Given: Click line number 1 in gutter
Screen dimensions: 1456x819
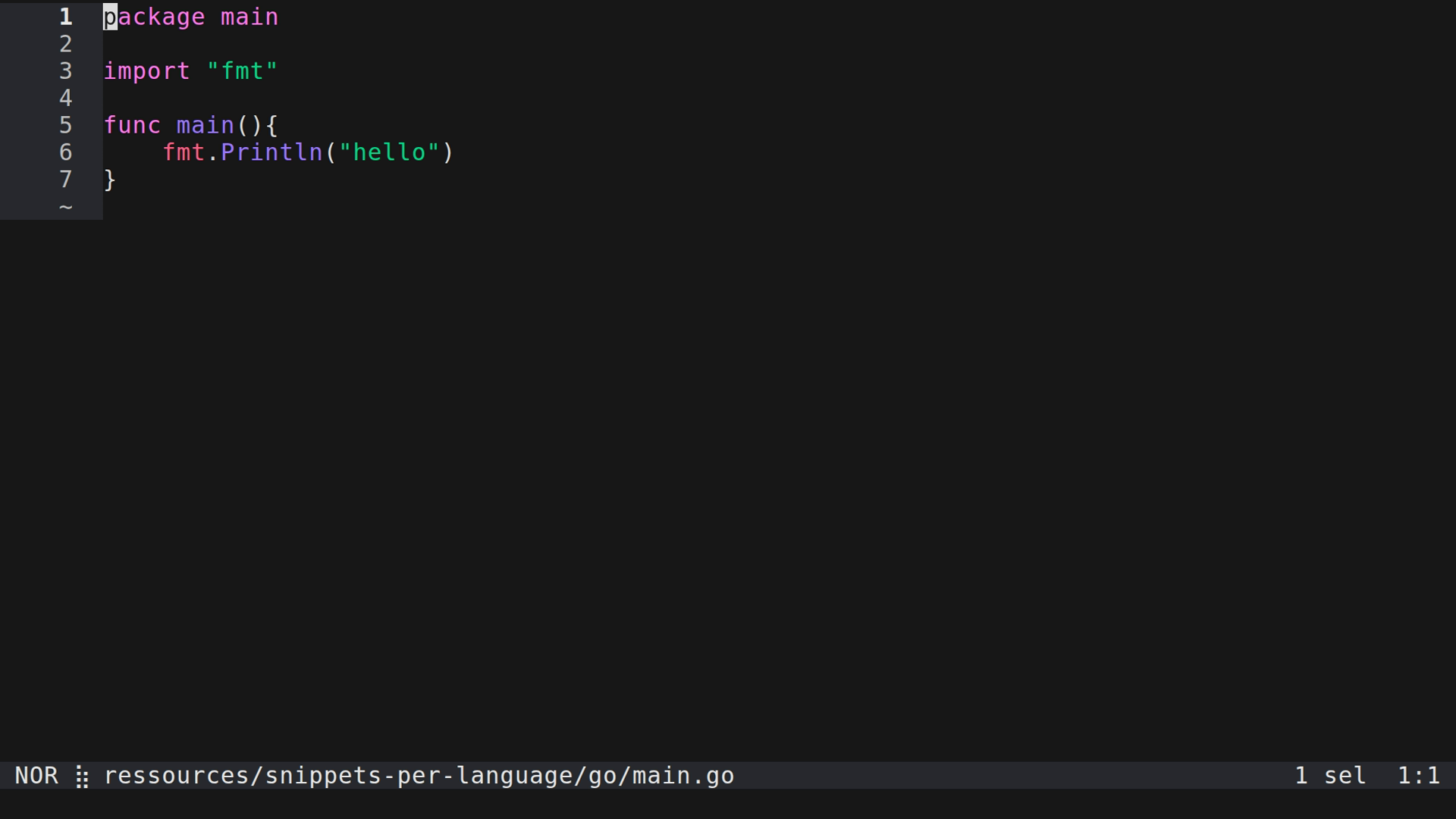Looking at the screenshot, I should tap(66, 17).
